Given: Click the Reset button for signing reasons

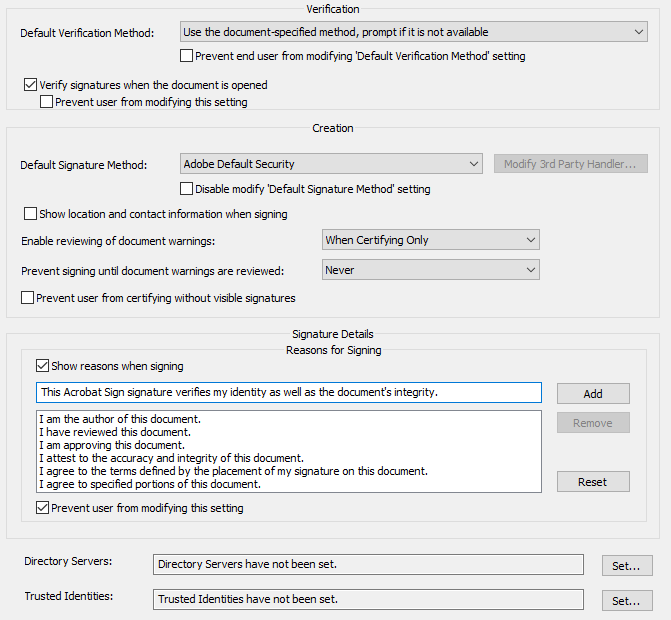Looking at the screenshot, I should (x=593, y=482).
